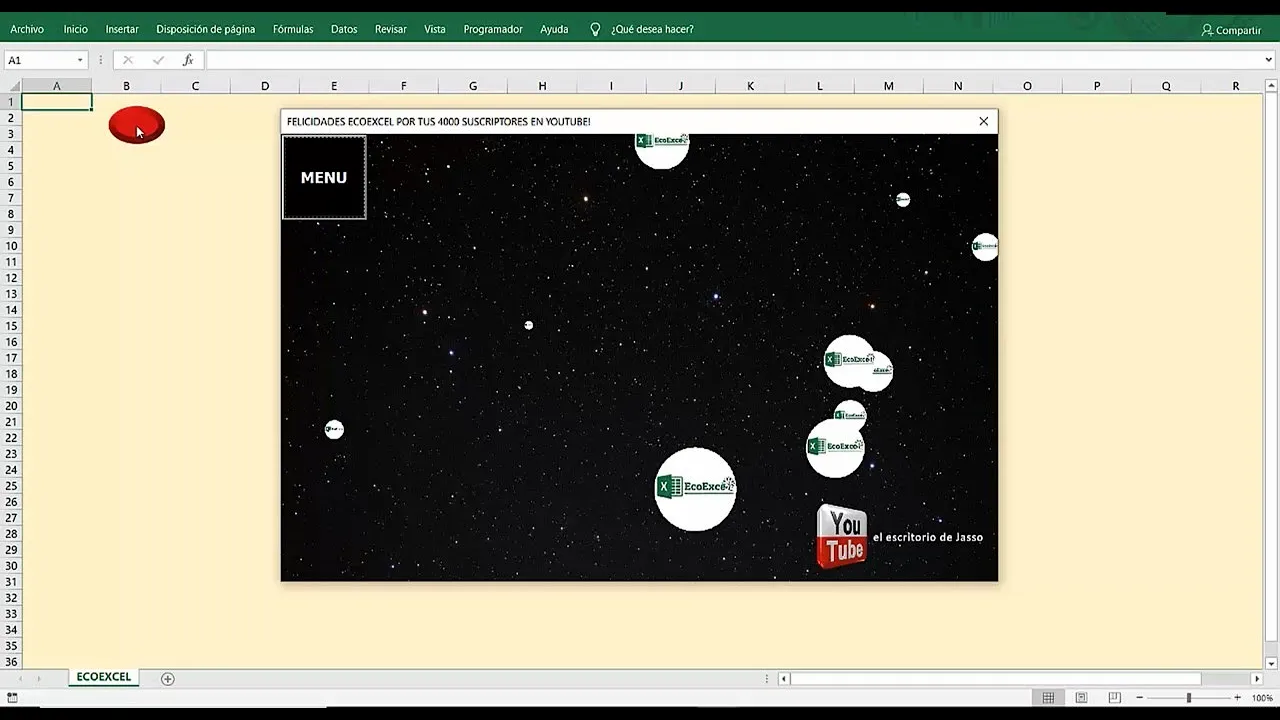Click the YouTube logo in the dialog
The height and width of the screenshot is (720, 1280).
(842, 536)
